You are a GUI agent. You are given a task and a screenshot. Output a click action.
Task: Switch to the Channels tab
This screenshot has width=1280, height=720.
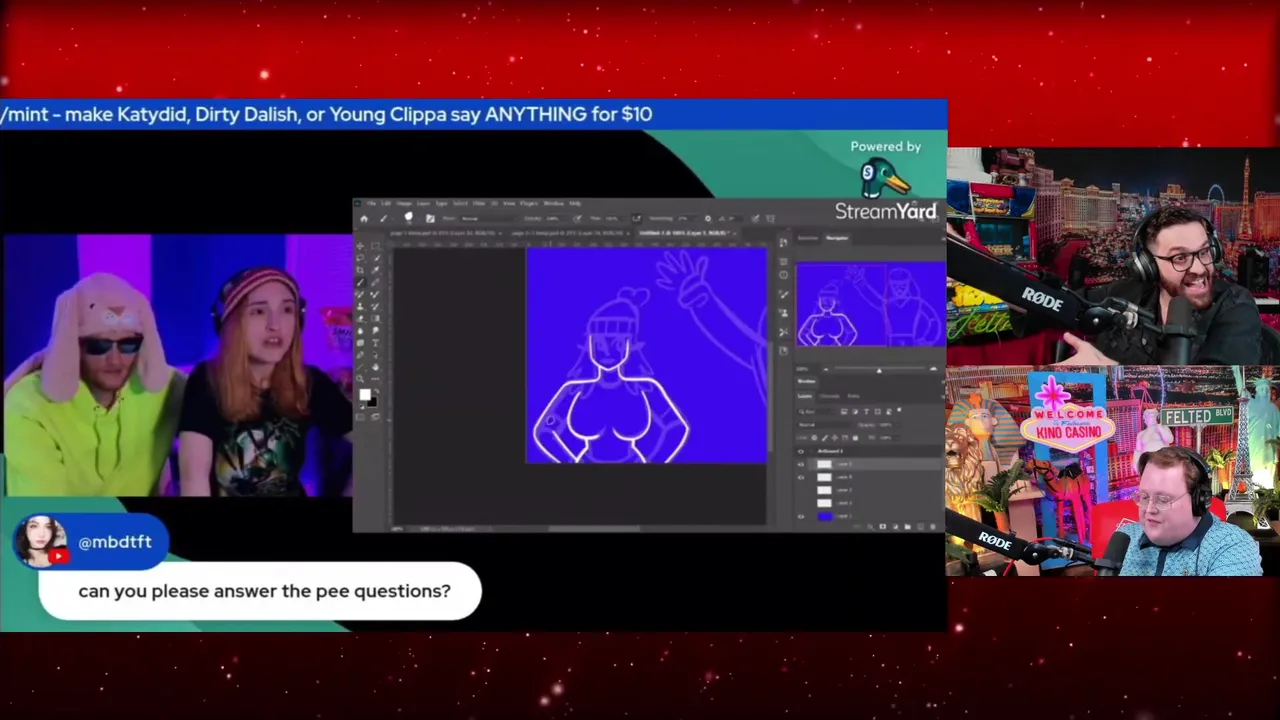(829, 396)
